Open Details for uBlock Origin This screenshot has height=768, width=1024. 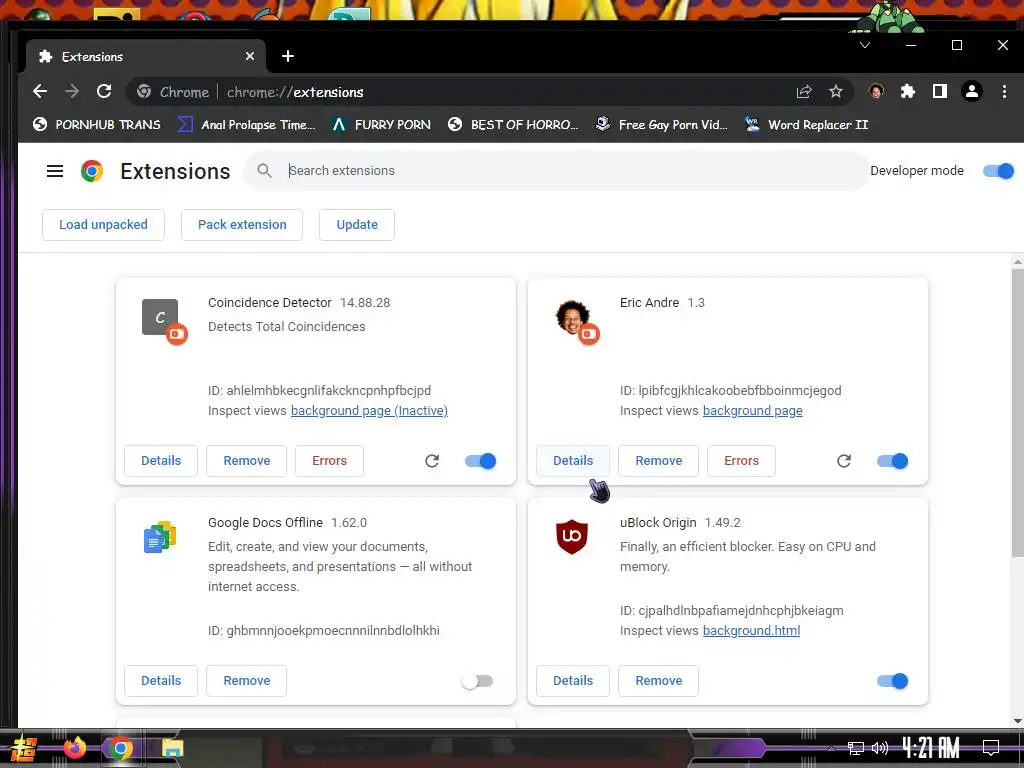pos(573,681)
